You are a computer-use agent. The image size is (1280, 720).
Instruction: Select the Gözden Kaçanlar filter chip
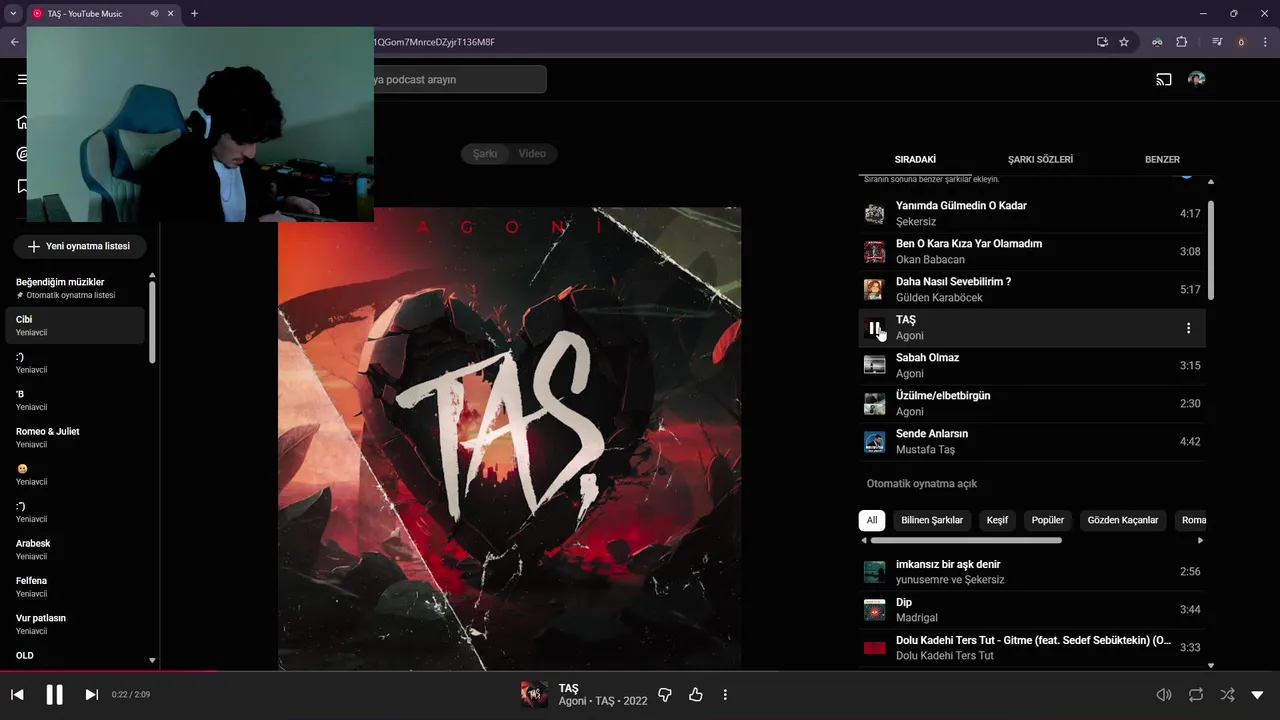1123,520
